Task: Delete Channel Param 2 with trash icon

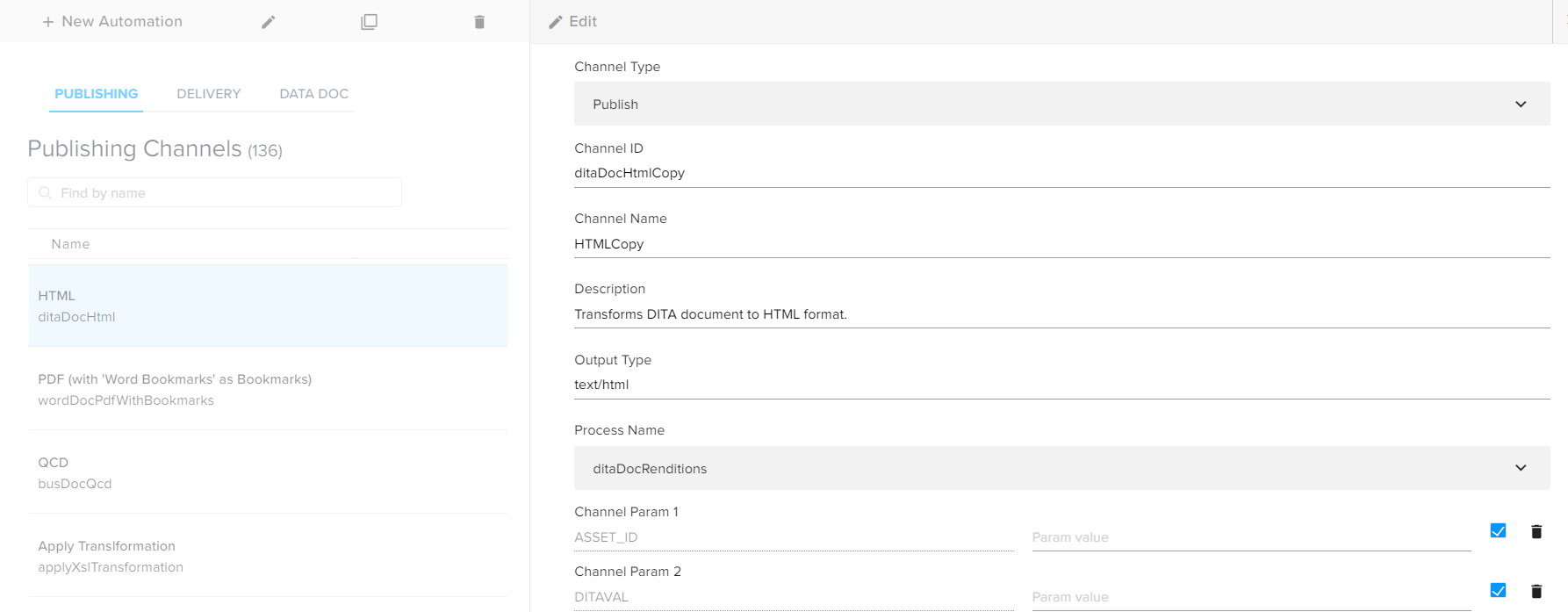Action: pos(1536,591)
